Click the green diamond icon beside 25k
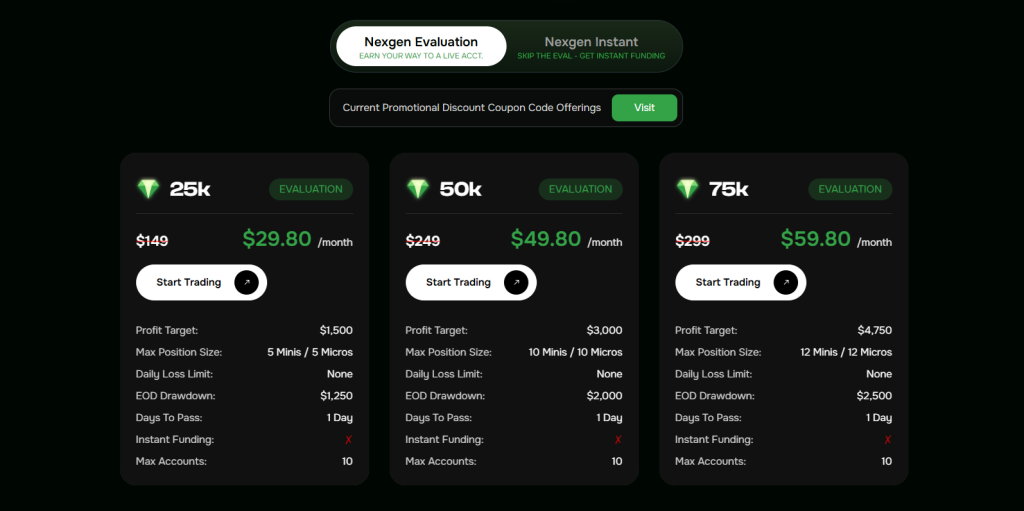 tap(148, 189)
